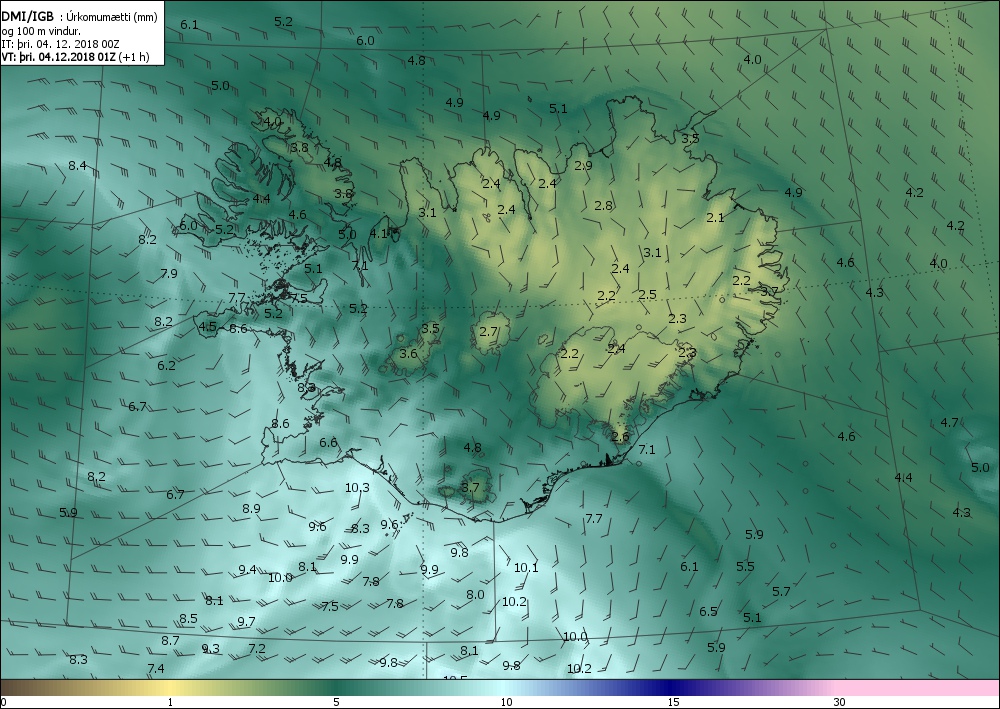Click the map value 10.3

click(x=357, y=488)
